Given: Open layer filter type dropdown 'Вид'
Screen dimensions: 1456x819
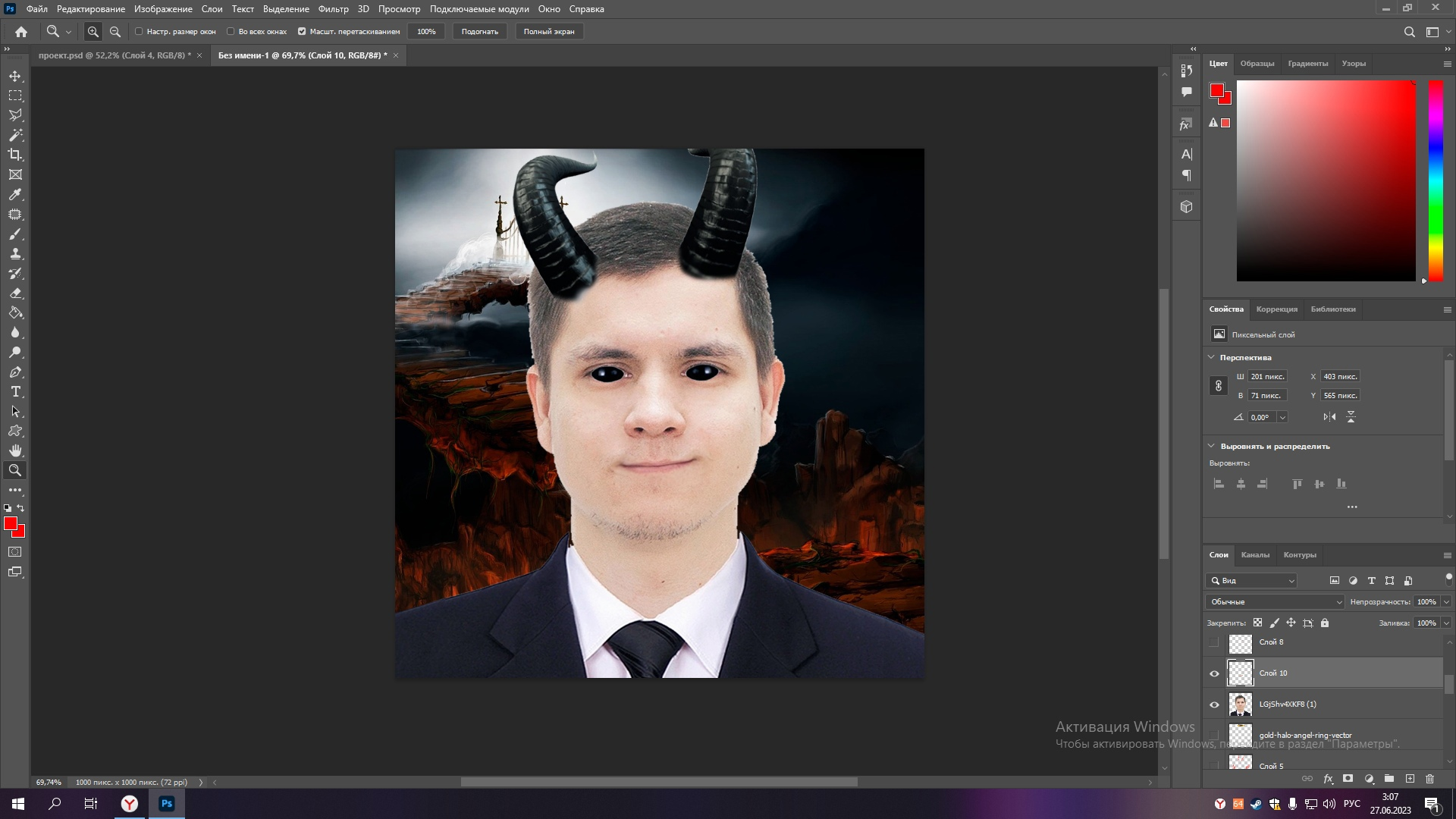Looking at the screenshot, I should pyautogui.click(x=1251, y=581).
